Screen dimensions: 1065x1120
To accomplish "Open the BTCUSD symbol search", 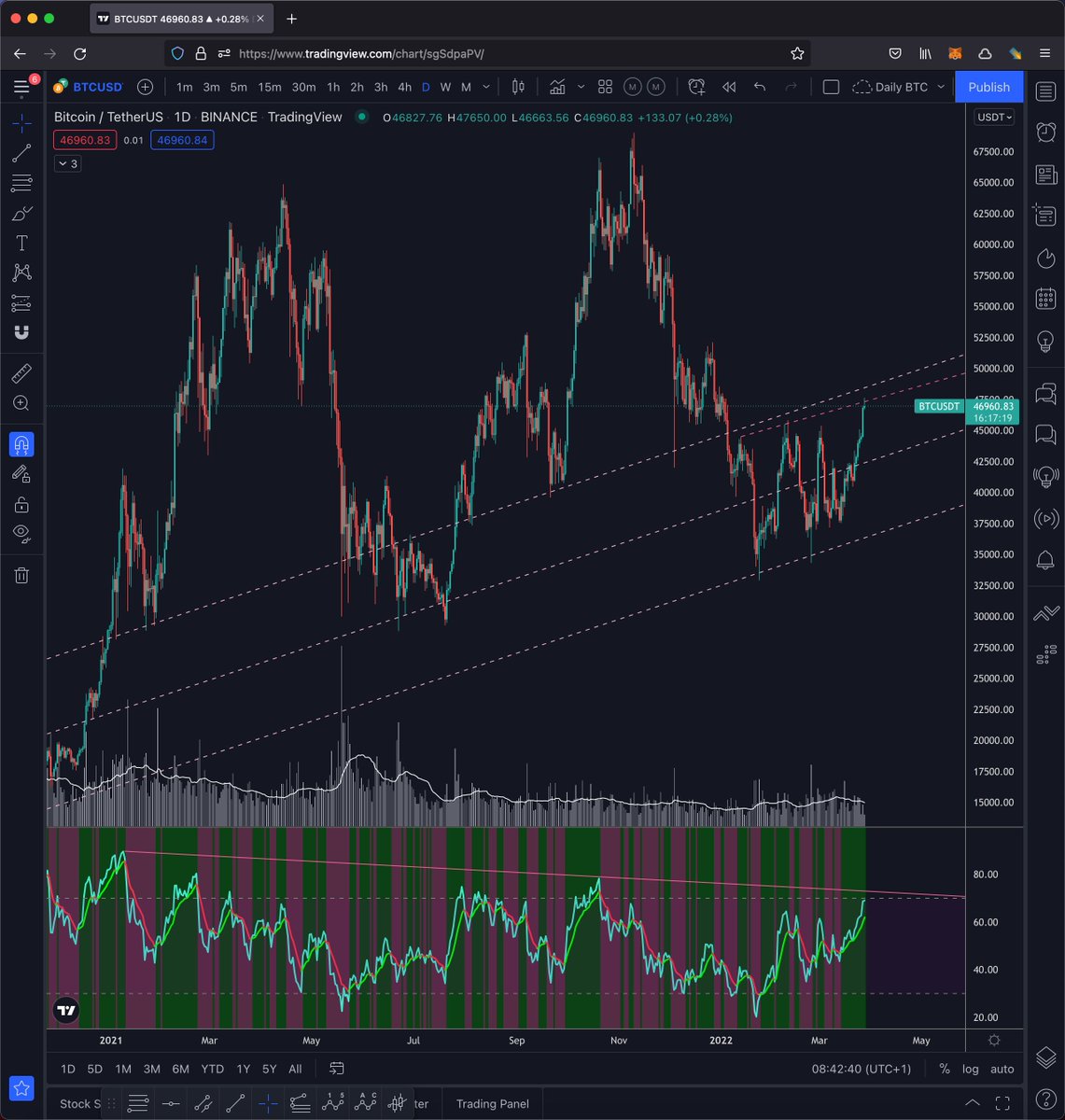I will 88,87.
